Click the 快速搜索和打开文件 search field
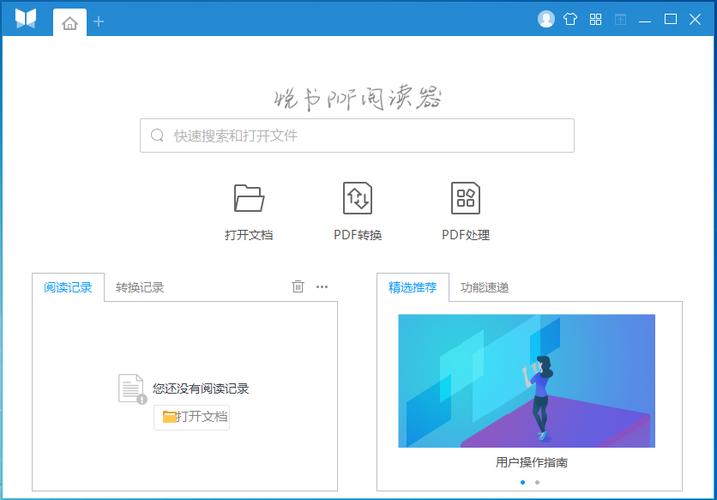Viewport: 717px width, 500px height. (x=357, y=136)
